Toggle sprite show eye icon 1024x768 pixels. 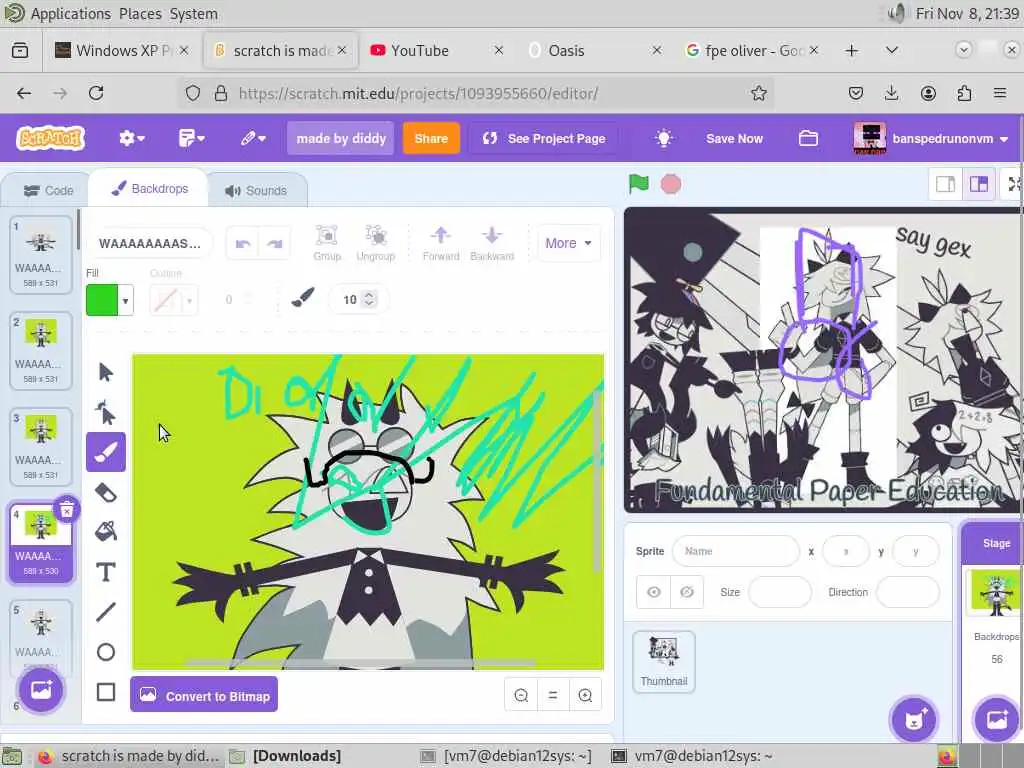click(654, 592)
